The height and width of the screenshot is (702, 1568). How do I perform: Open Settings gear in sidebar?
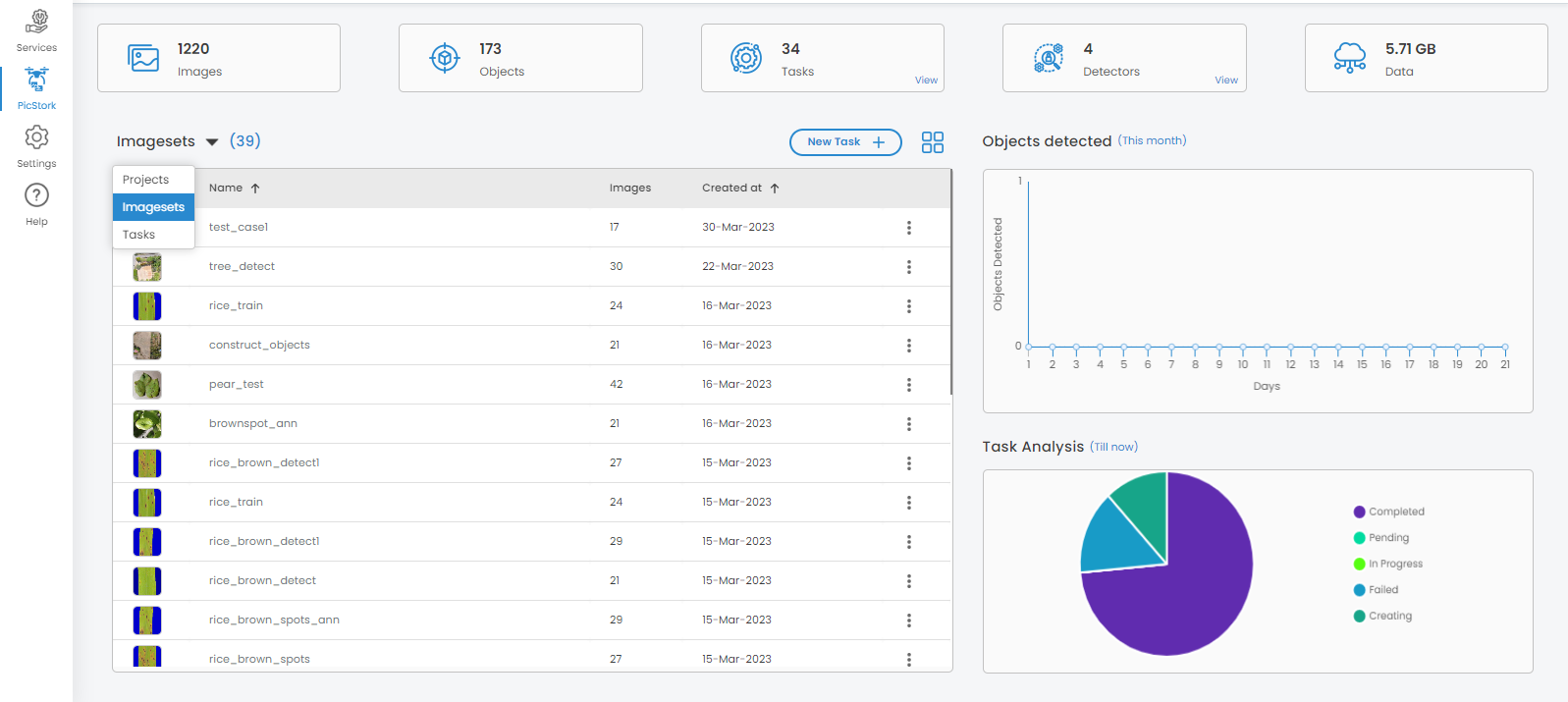pyautogui.click(x=36, y=137)
